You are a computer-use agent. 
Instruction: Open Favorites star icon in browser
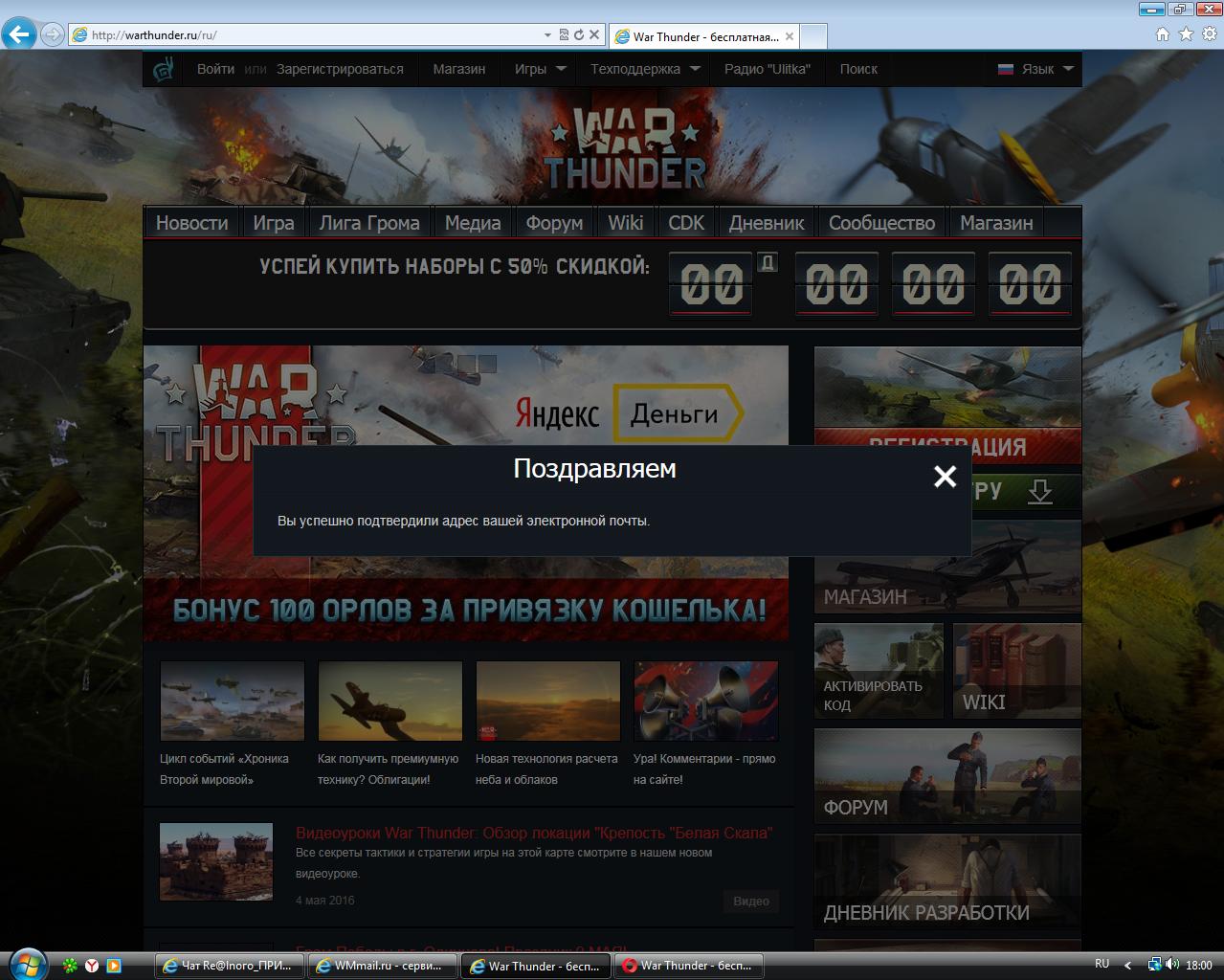click(1186, 34)
